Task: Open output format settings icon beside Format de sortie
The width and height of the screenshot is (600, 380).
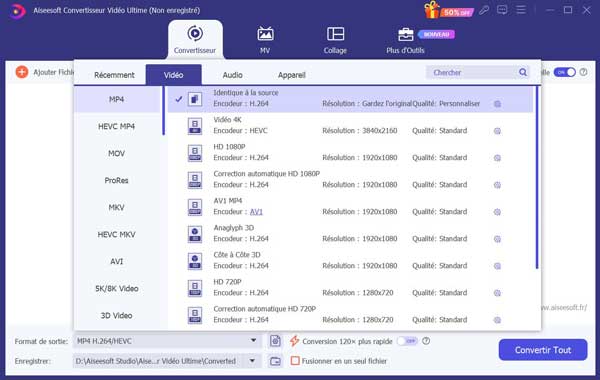Action: 275,341
